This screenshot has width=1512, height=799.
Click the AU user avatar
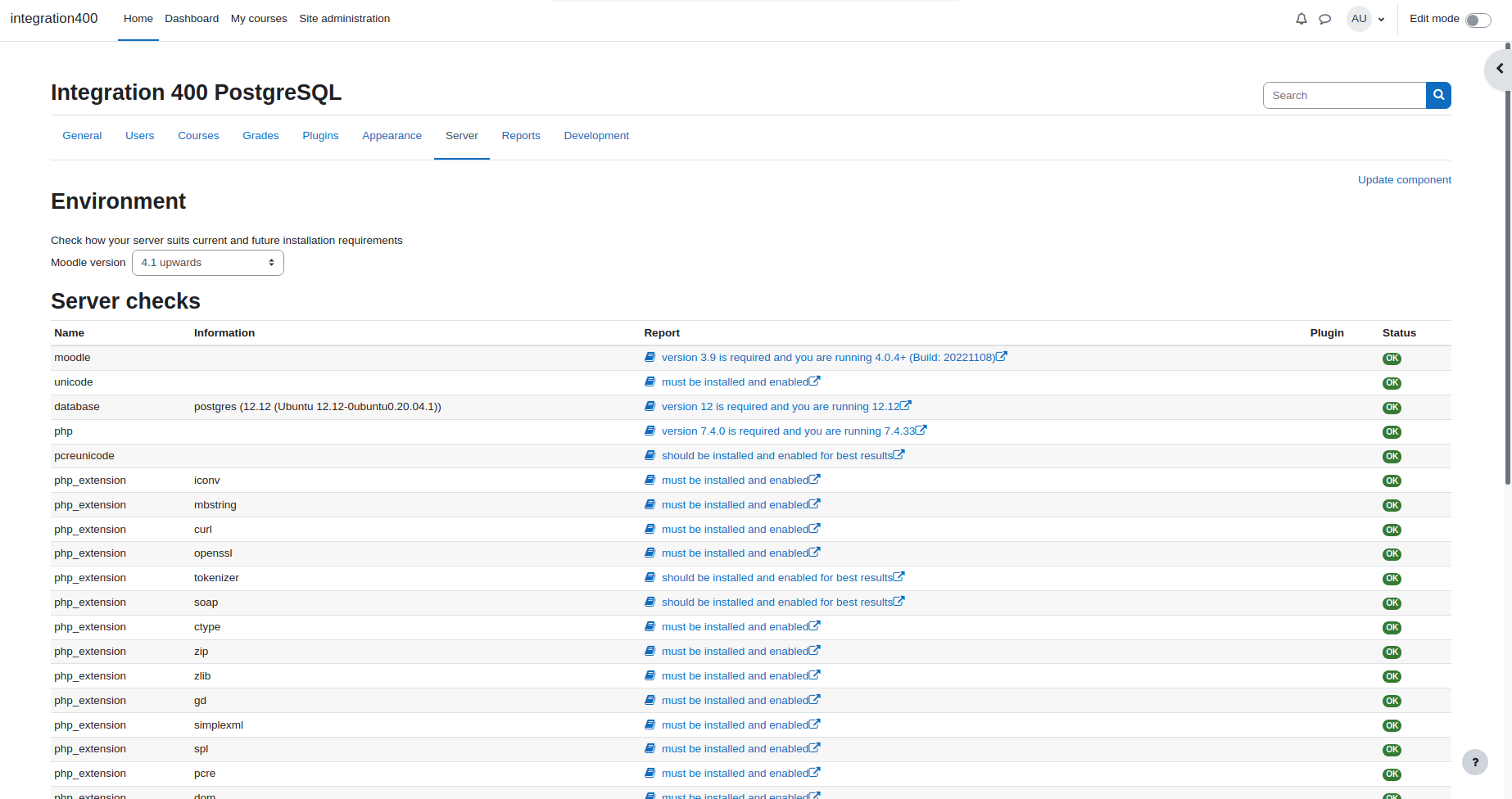1359,19
